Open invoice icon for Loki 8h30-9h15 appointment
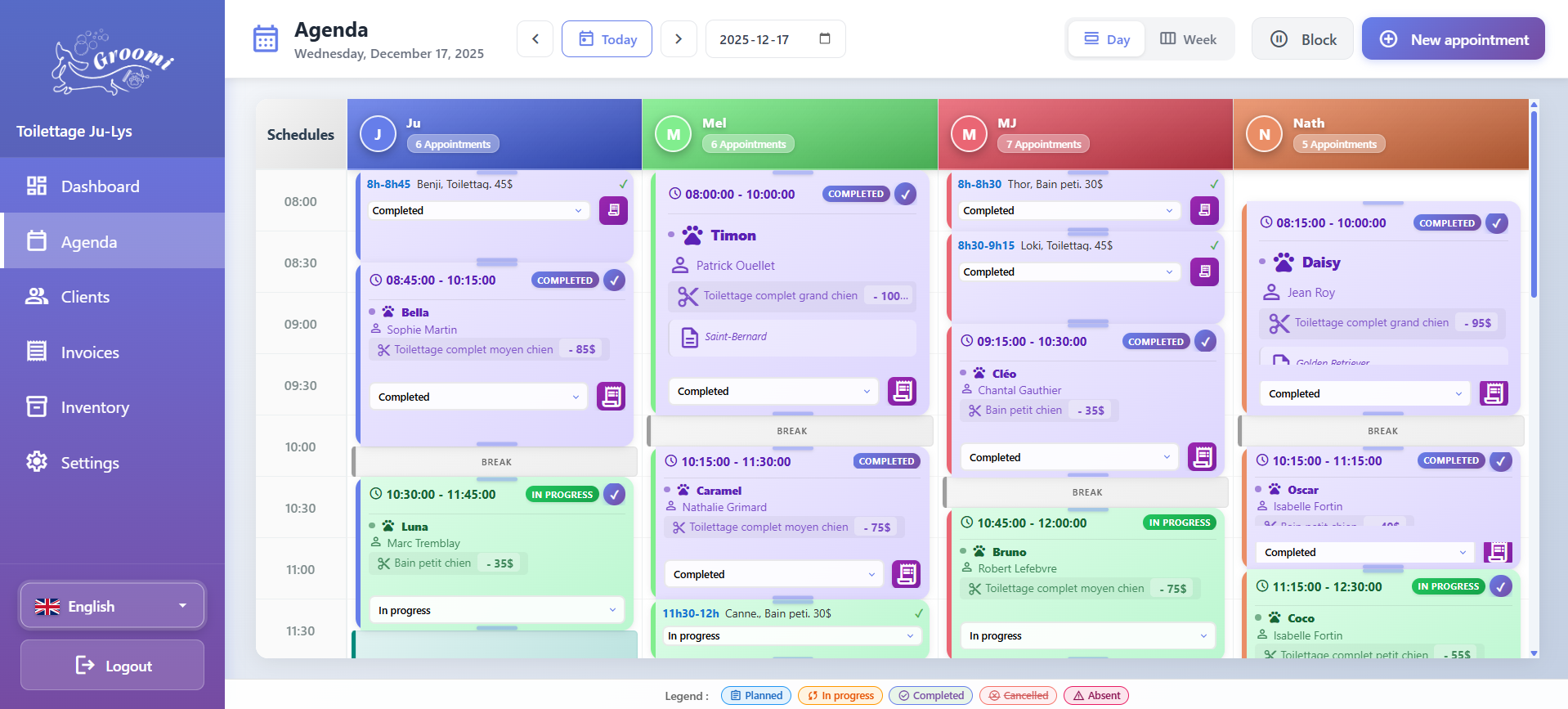 click(x=1204, y=271)
